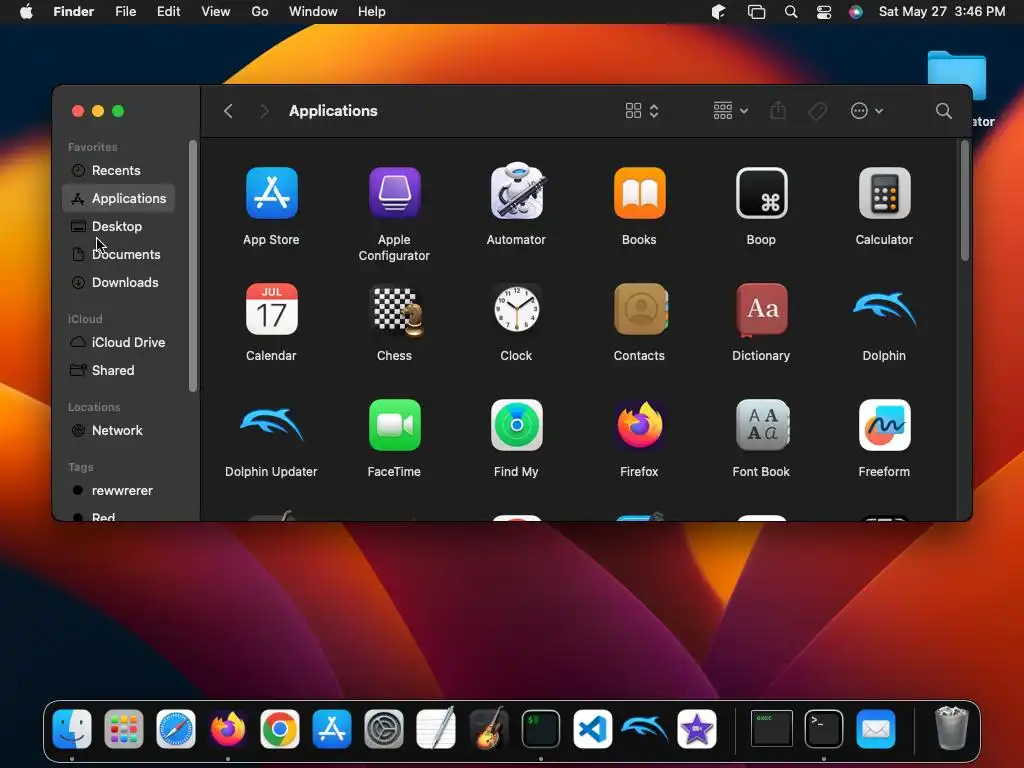Viewport: 1024px width, 768px height.
Task: Open the Edit menu
Action: point(168,12)
